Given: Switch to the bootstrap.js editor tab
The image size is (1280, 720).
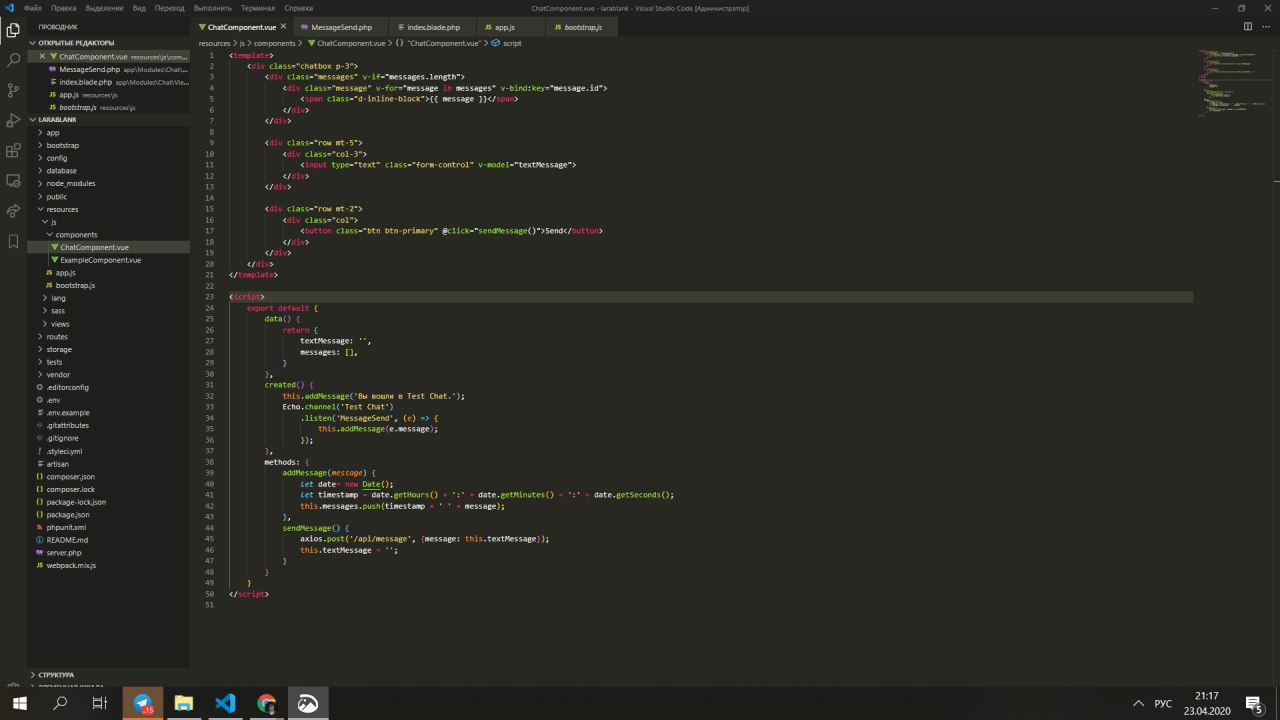Looking at the screenshot, I should click(582, 27).
